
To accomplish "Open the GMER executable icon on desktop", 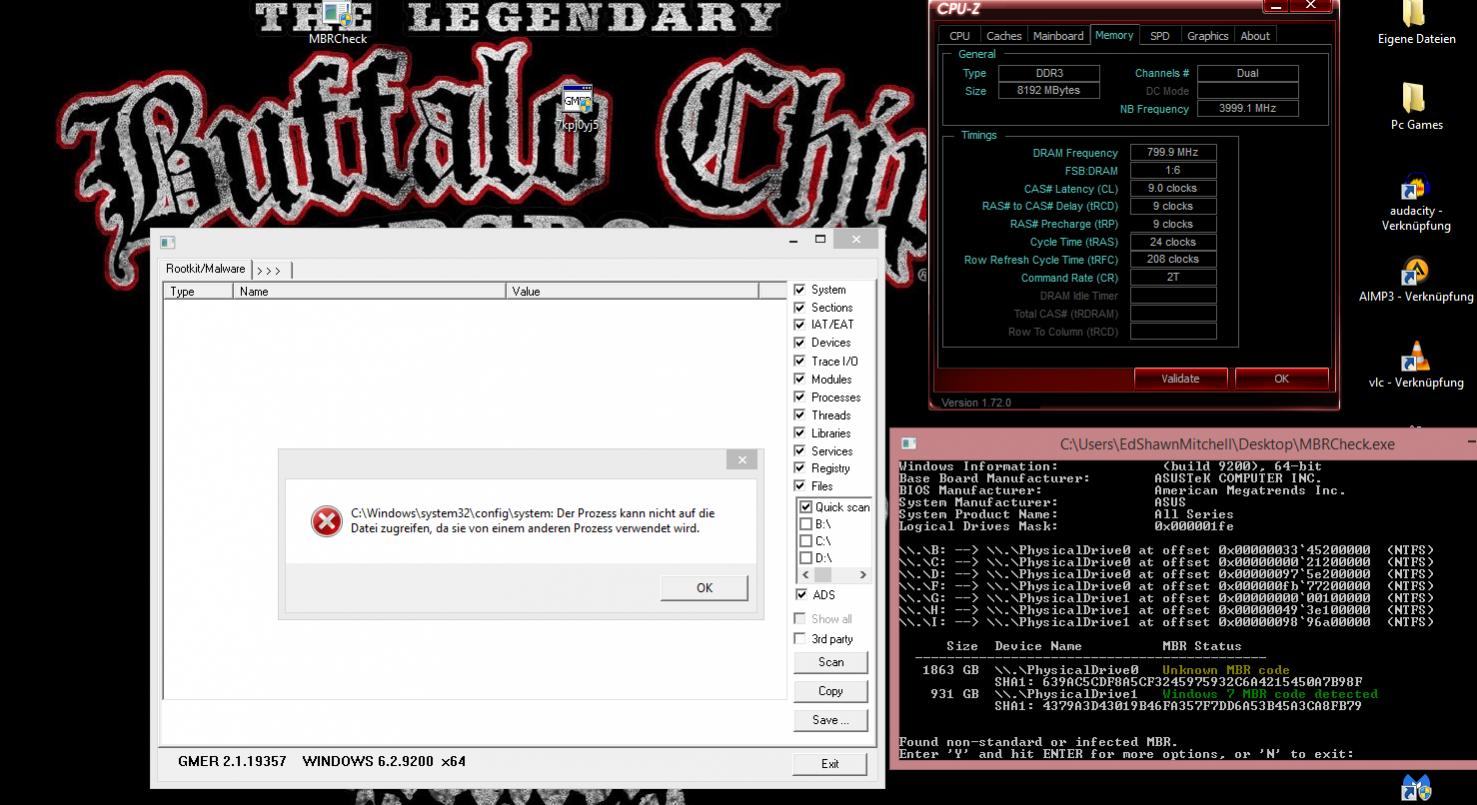I will (577, 108).
